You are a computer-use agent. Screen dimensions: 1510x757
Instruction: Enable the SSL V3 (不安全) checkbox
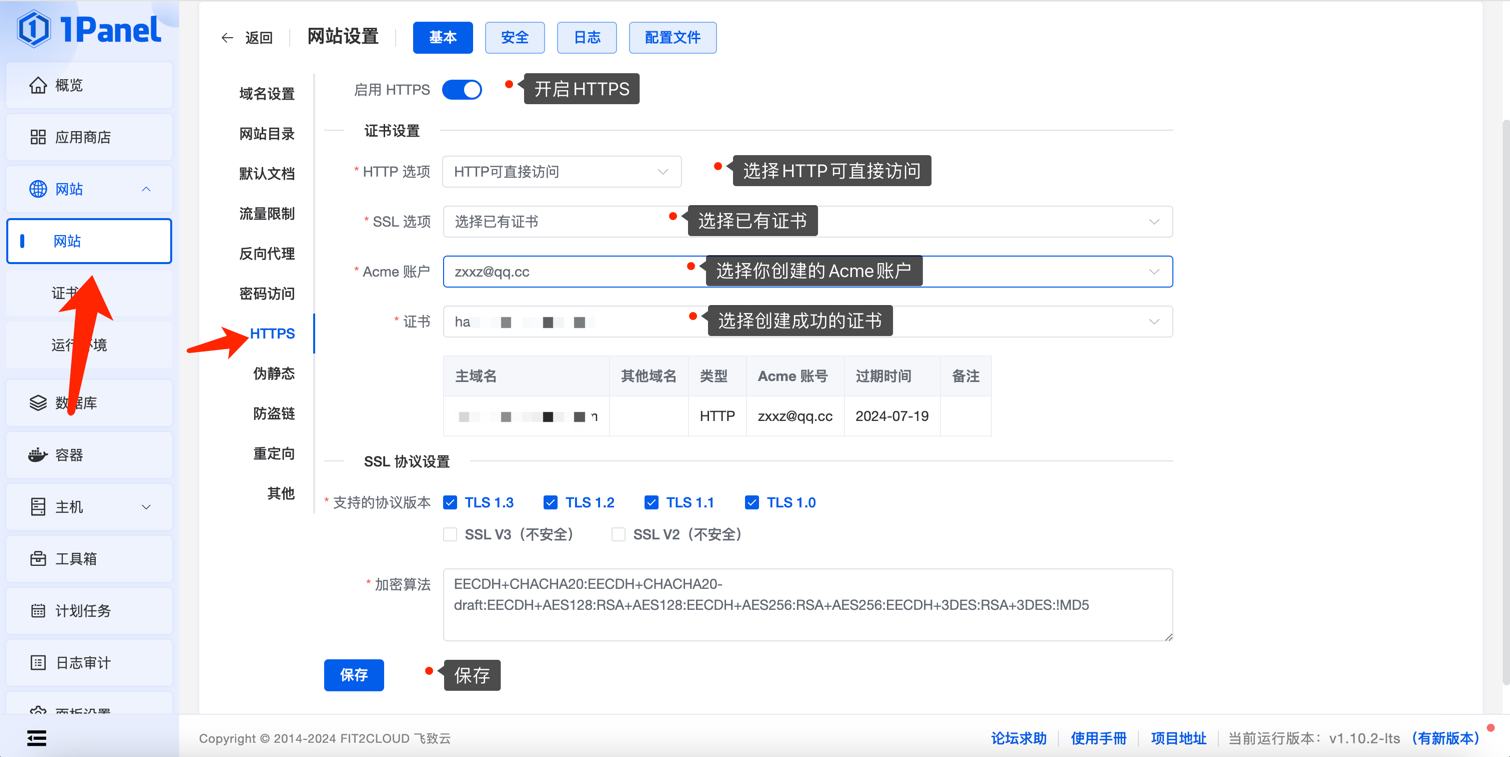tap(450, 534)
